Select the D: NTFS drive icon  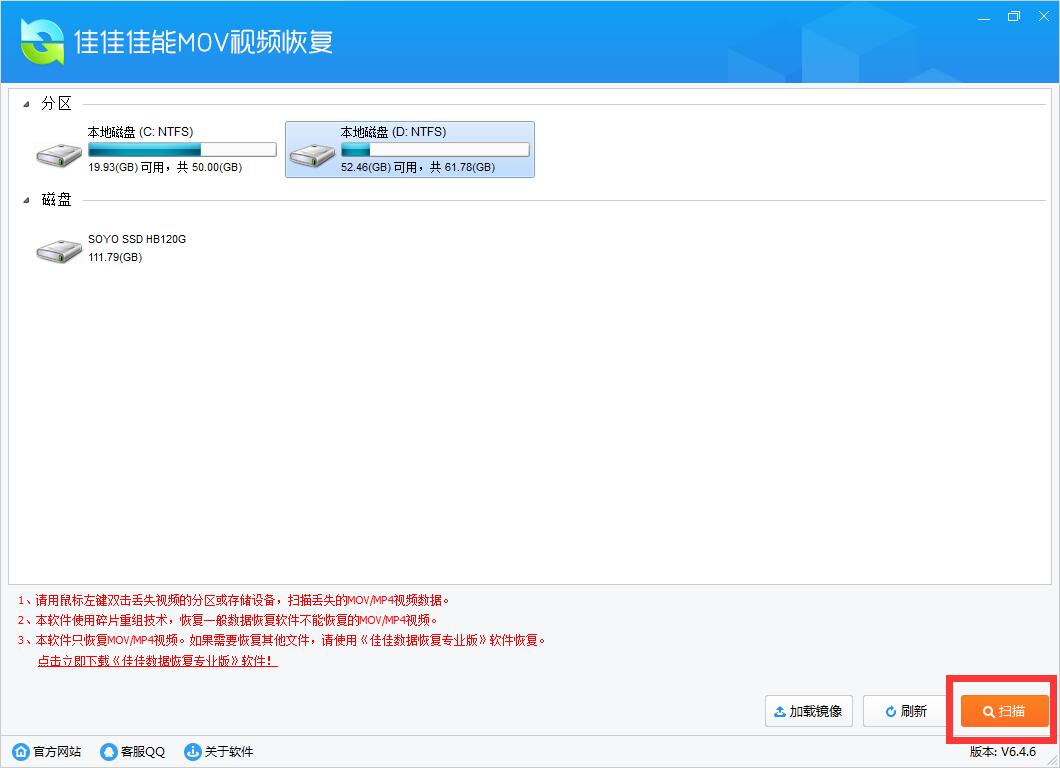[312, 155]
